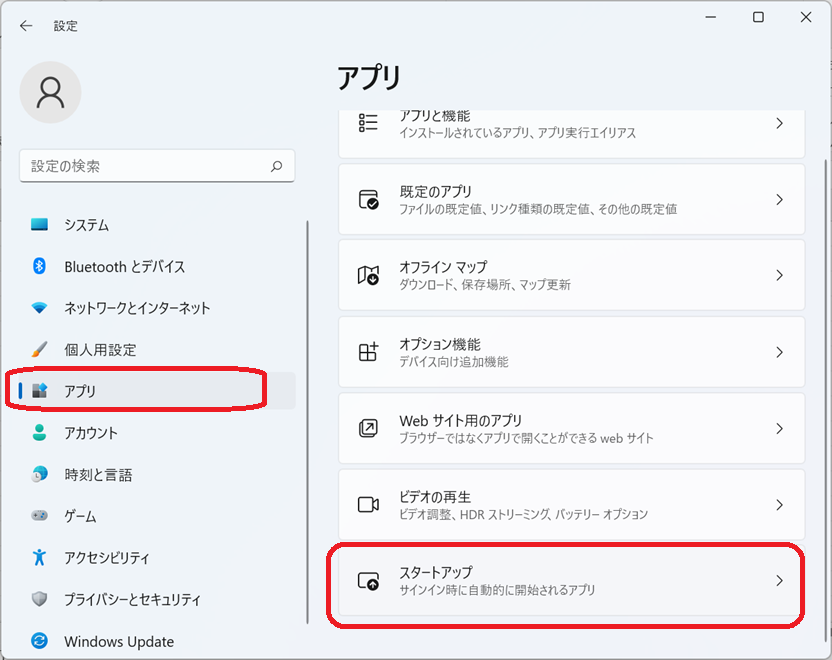Click the Windows Update sync icon
The image size is (832, 660).
39,641
